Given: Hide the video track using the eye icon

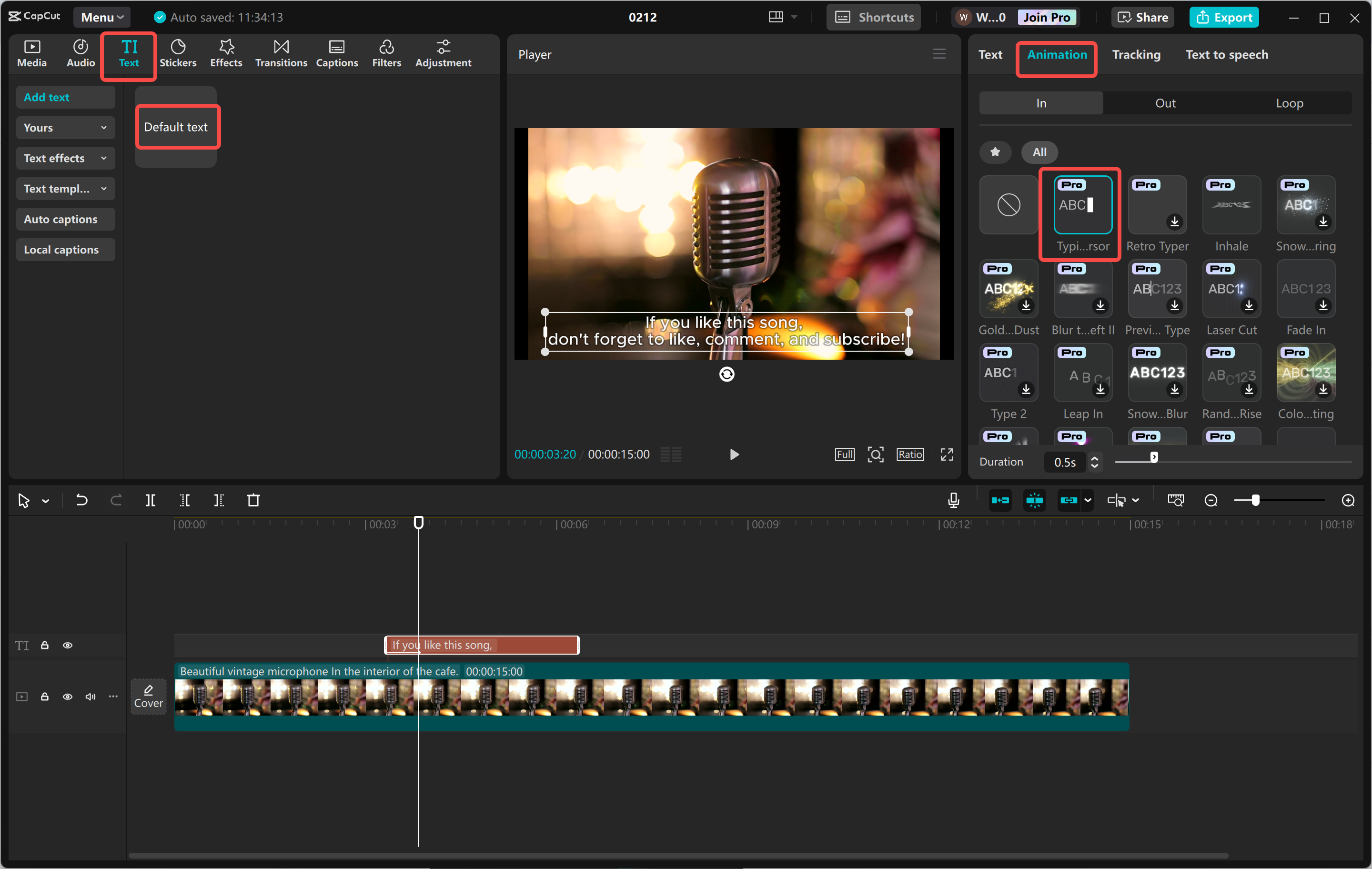Looking at the screenshot, I should click(x=68, y=697).
